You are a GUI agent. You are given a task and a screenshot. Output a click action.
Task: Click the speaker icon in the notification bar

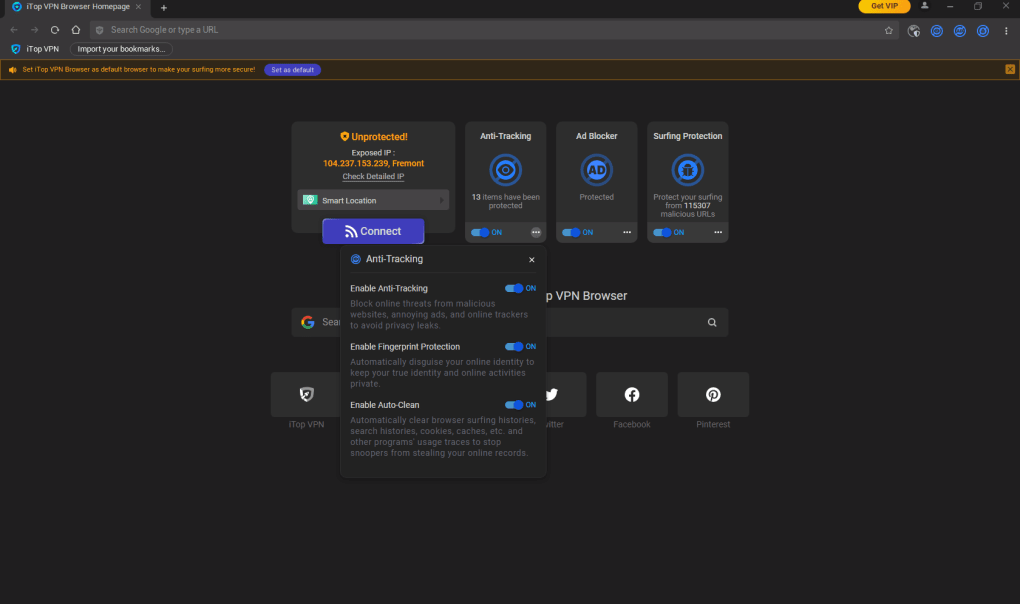[x=12, y=70]
